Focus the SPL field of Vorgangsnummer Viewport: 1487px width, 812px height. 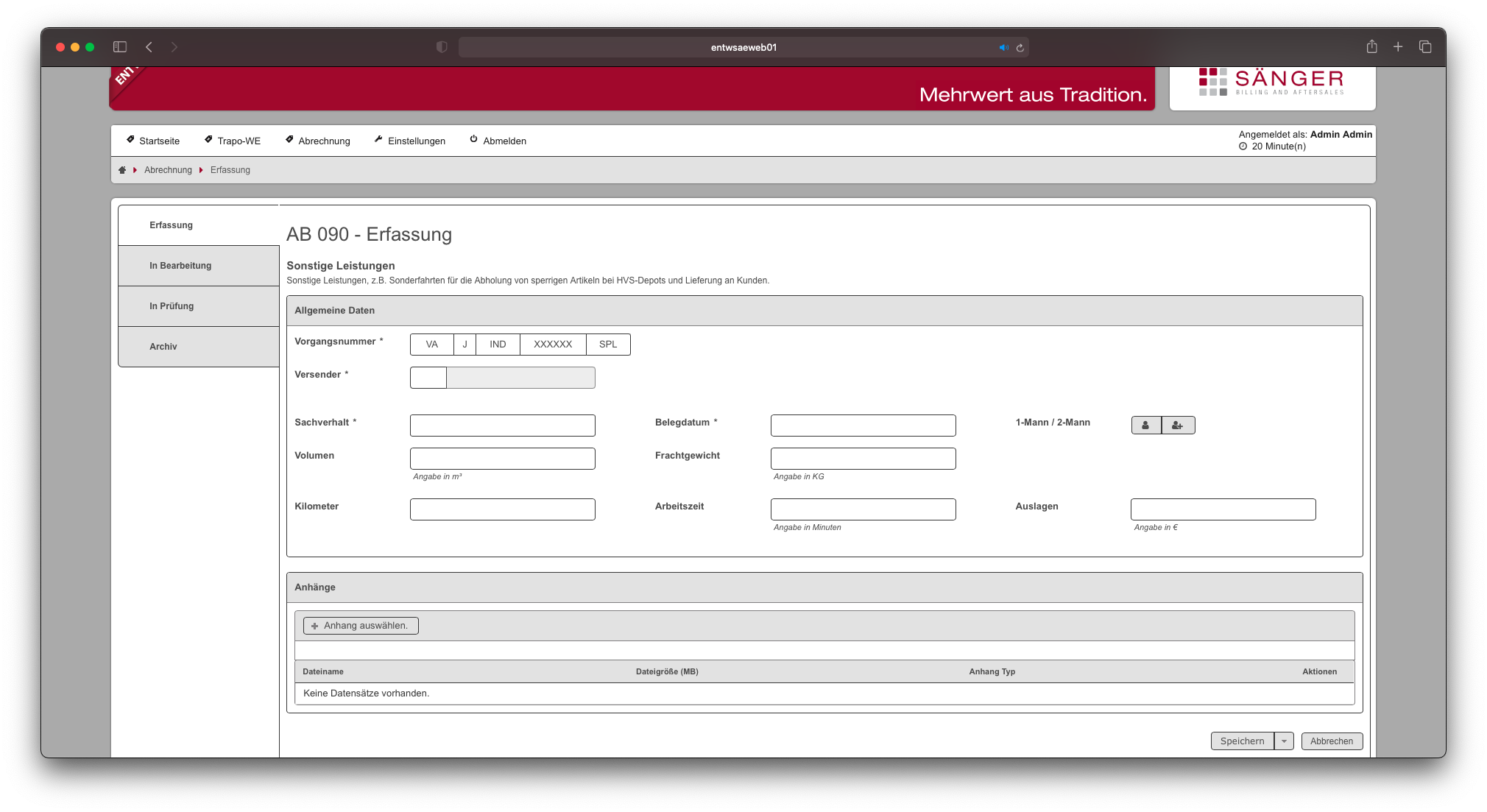coord(609,345)
